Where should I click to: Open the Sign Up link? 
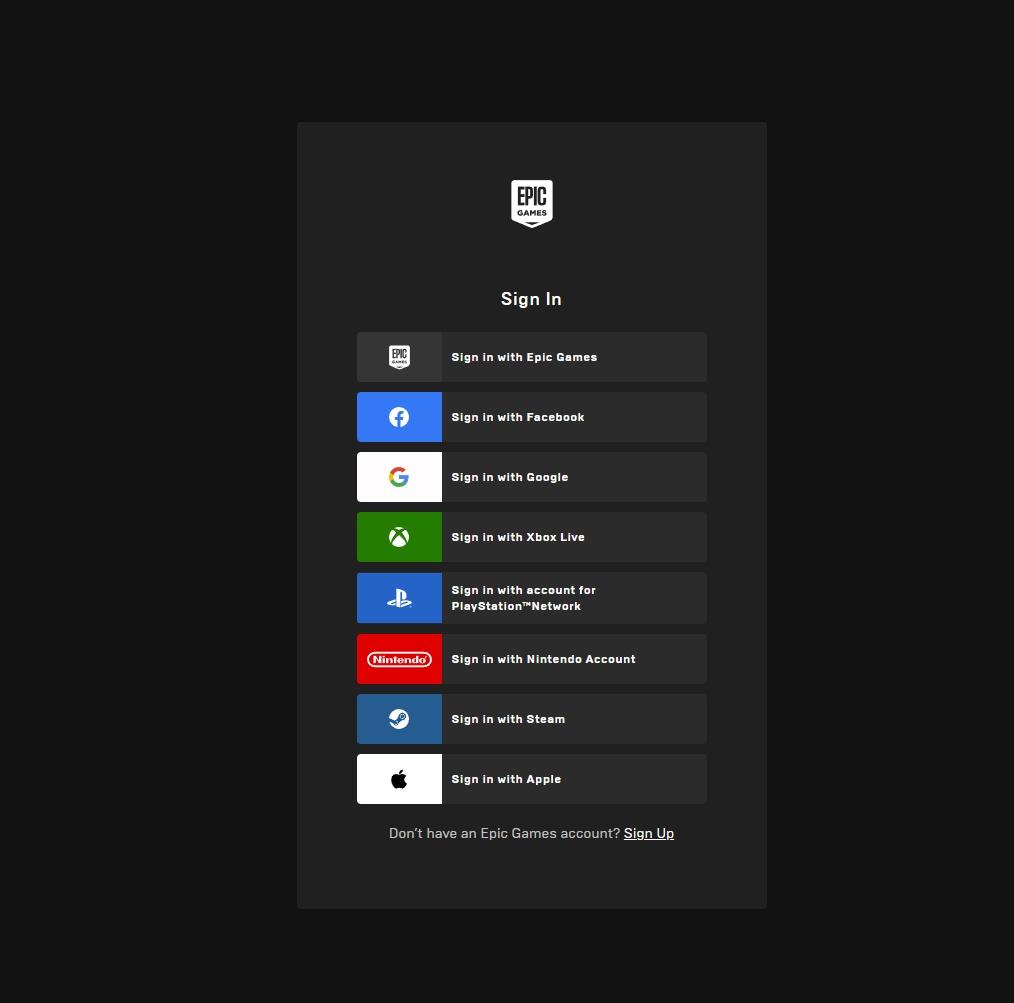[648, 833]
